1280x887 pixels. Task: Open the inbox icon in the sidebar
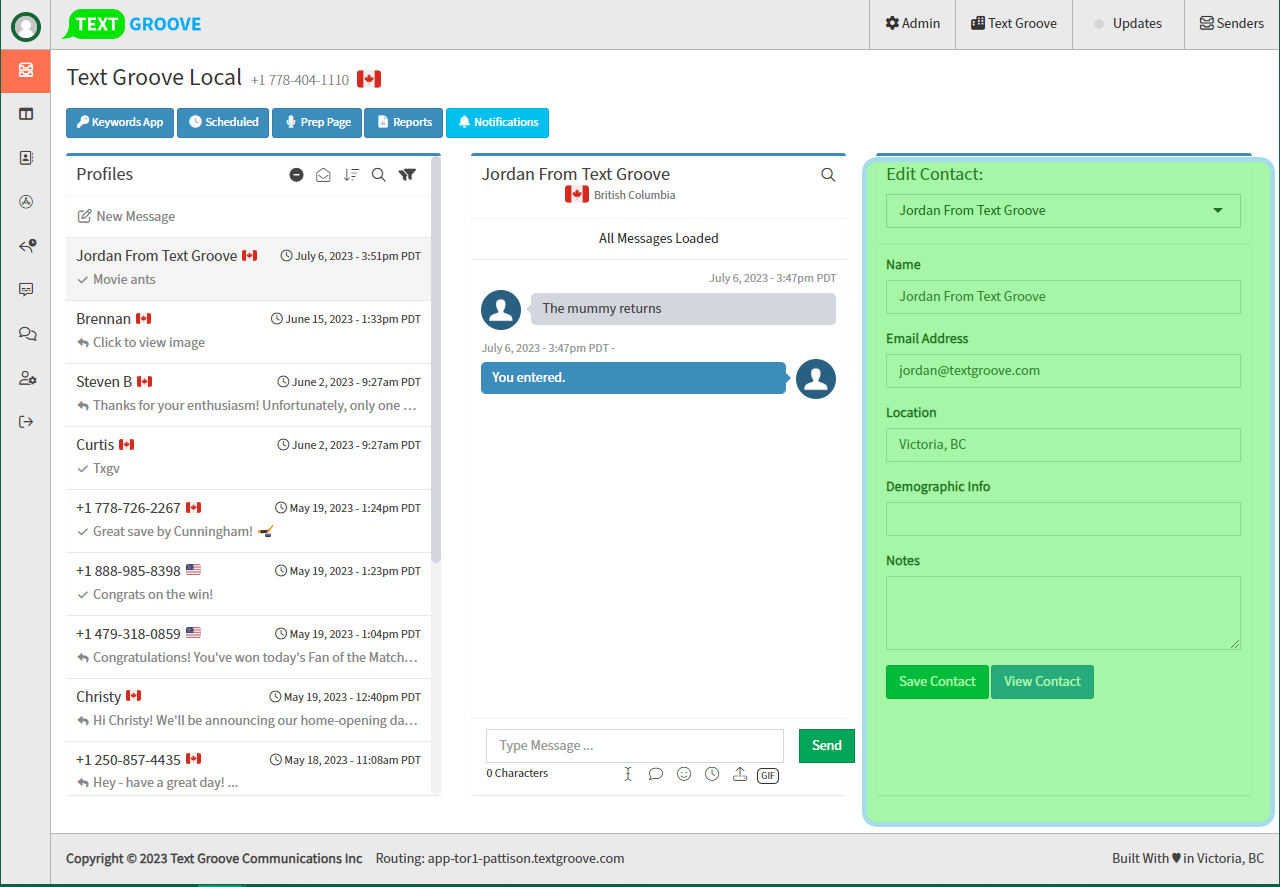point(25,70)
